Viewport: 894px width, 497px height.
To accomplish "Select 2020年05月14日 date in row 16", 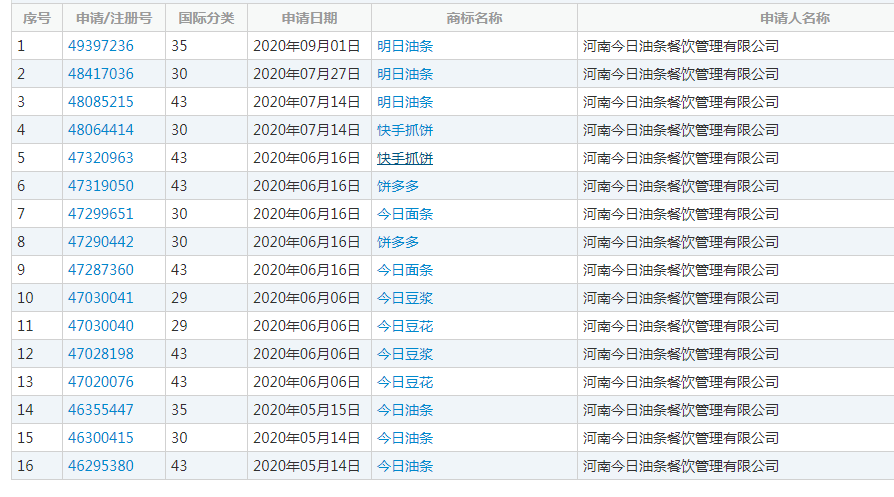I will [307, 466].
